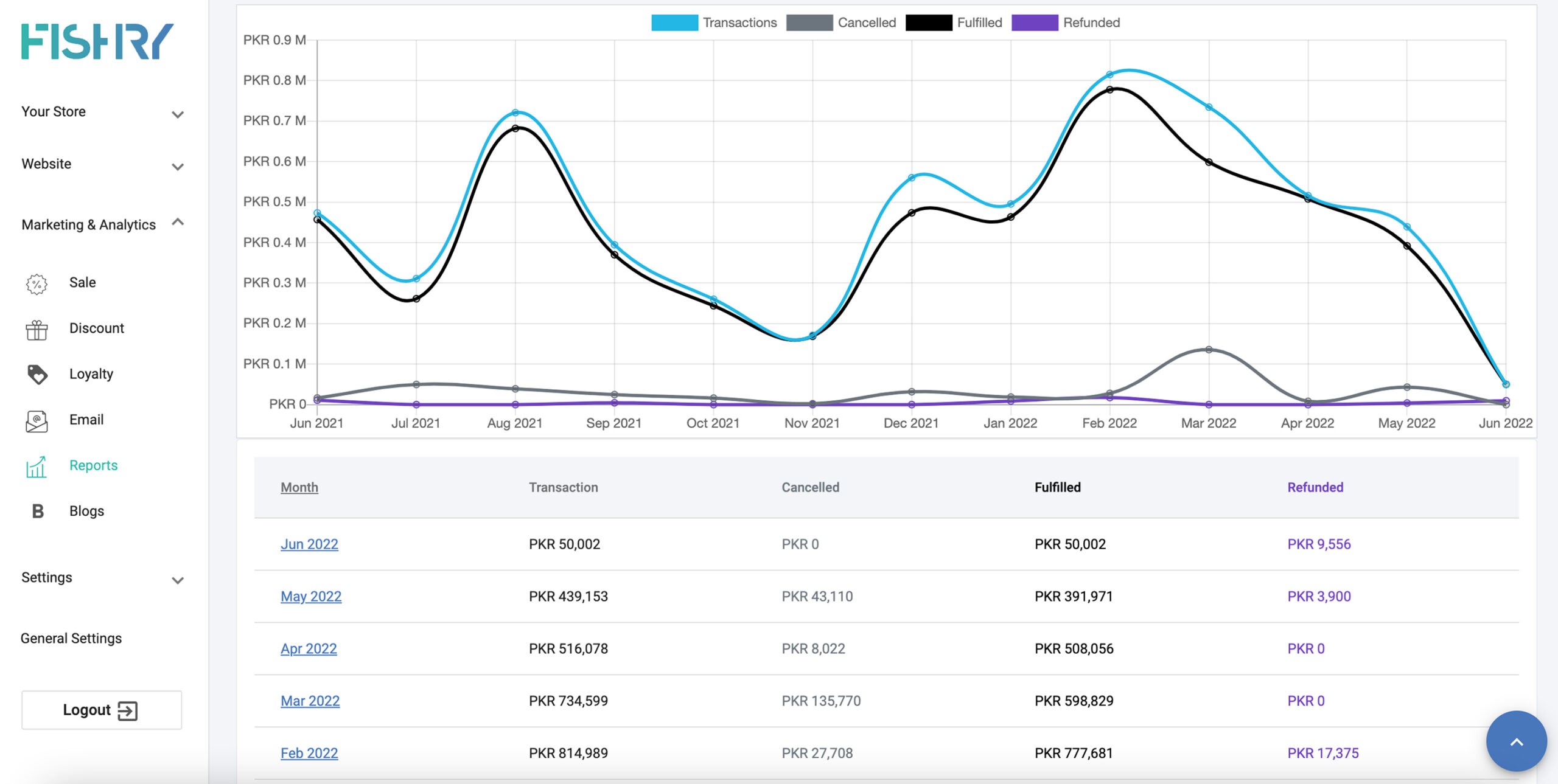
Task: Hide the Refunded series via legend
Action: pyautogui.click(x=1066, y=23)
